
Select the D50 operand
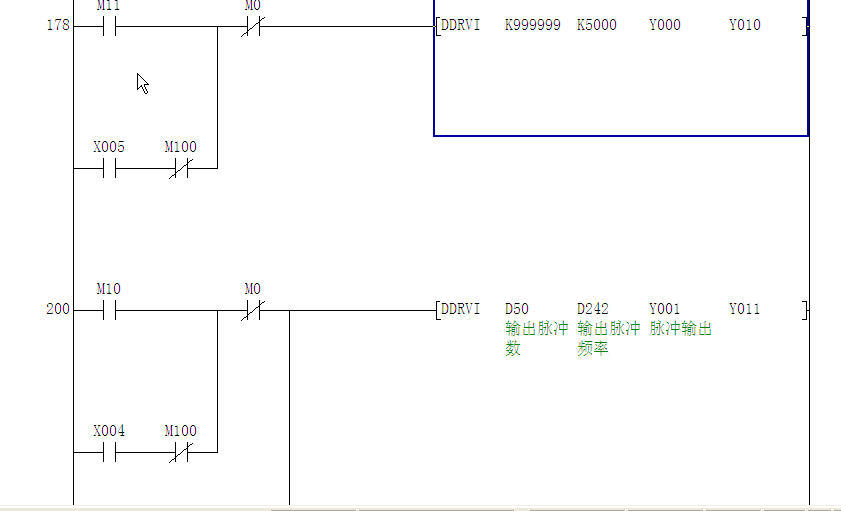click(516, 310)
